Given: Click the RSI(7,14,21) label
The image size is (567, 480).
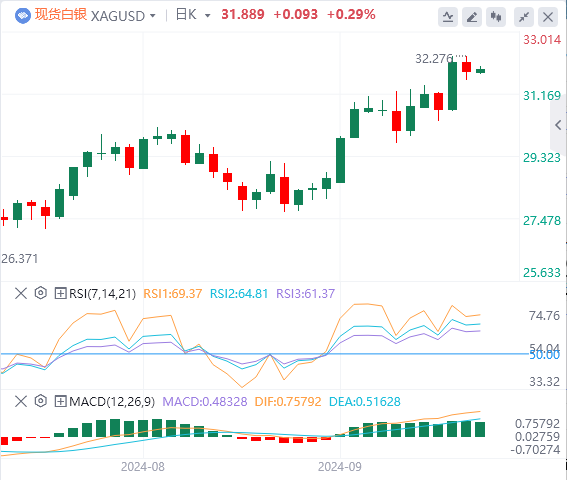Looking at the screenshot, I should coord(102,293).
